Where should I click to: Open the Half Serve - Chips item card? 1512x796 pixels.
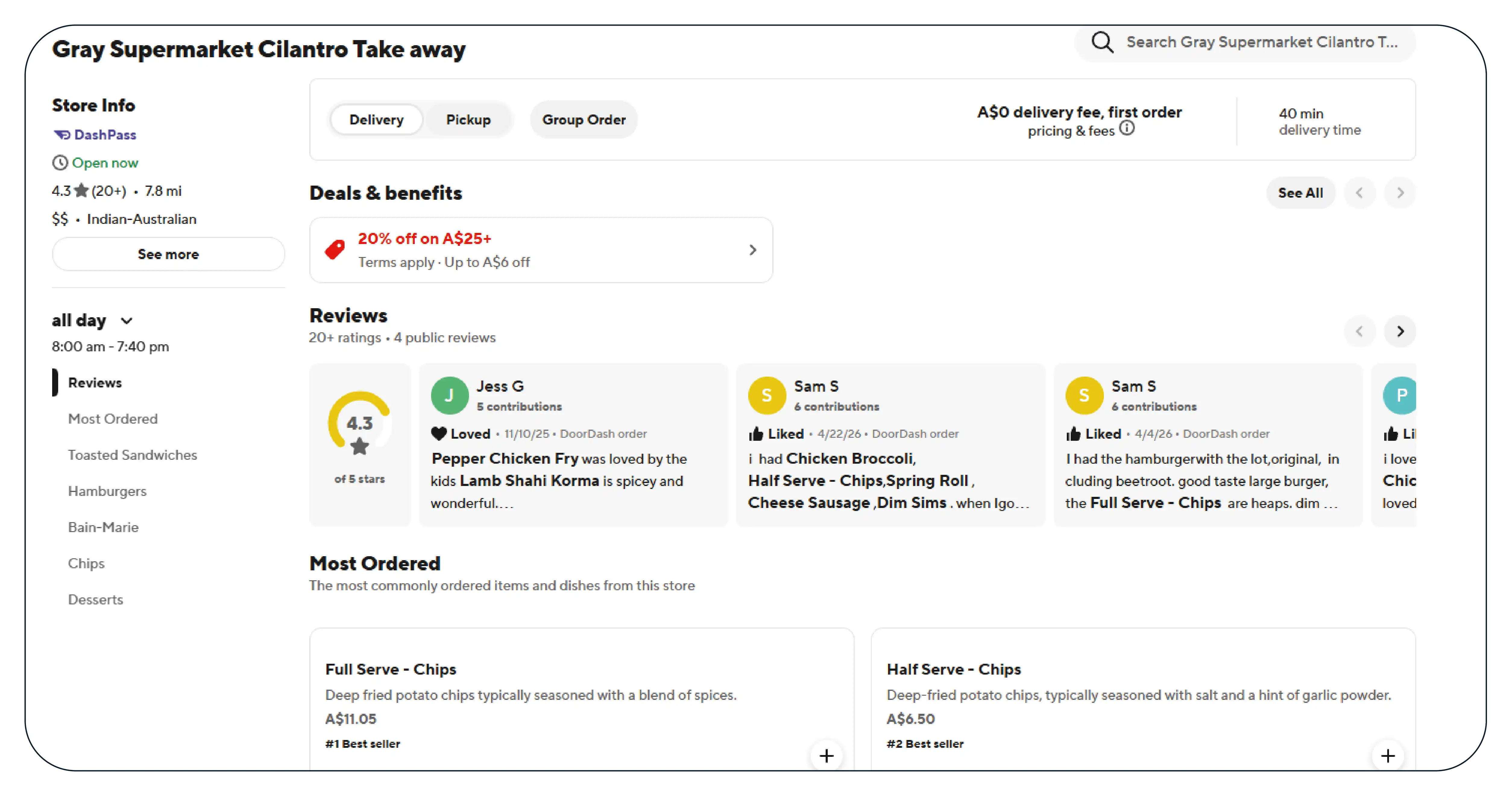click(1143, 699)
